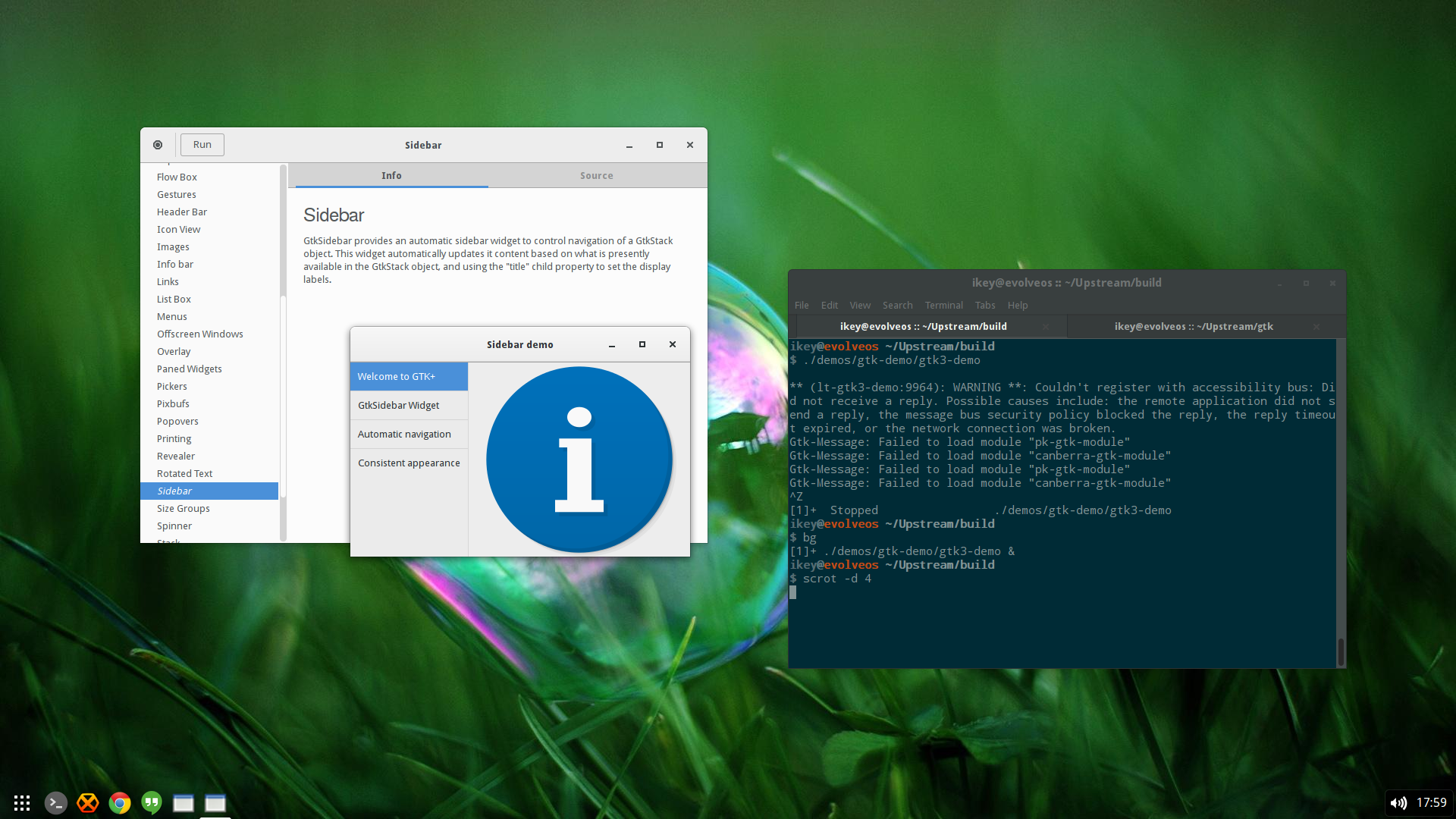
Task: Select the Links demo
Action: pos(209,281)
